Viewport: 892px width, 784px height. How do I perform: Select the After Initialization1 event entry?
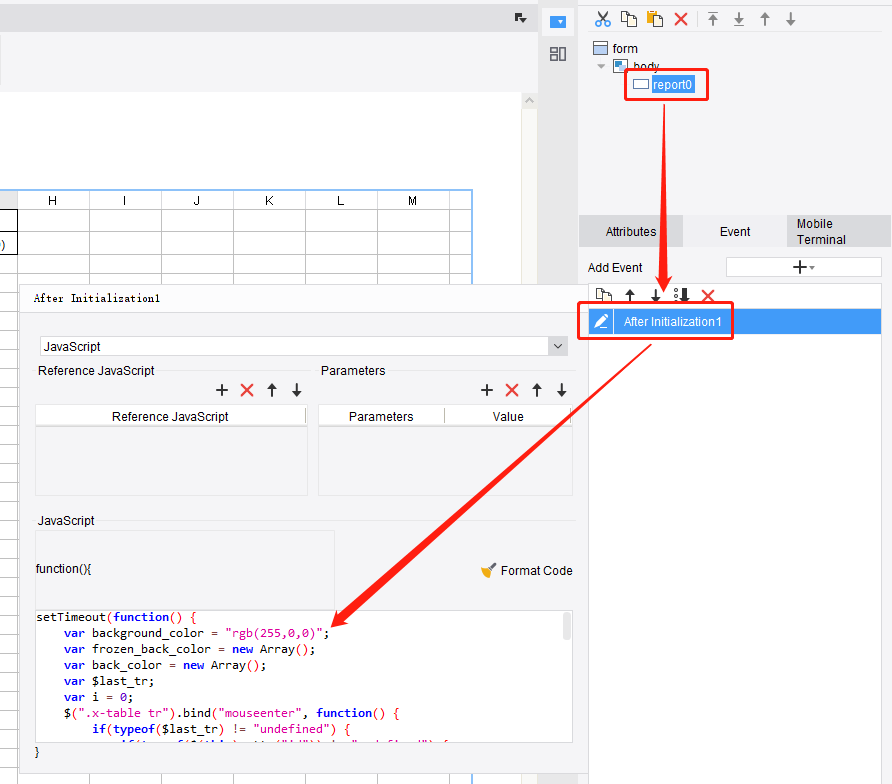click(x=672, y=321)
